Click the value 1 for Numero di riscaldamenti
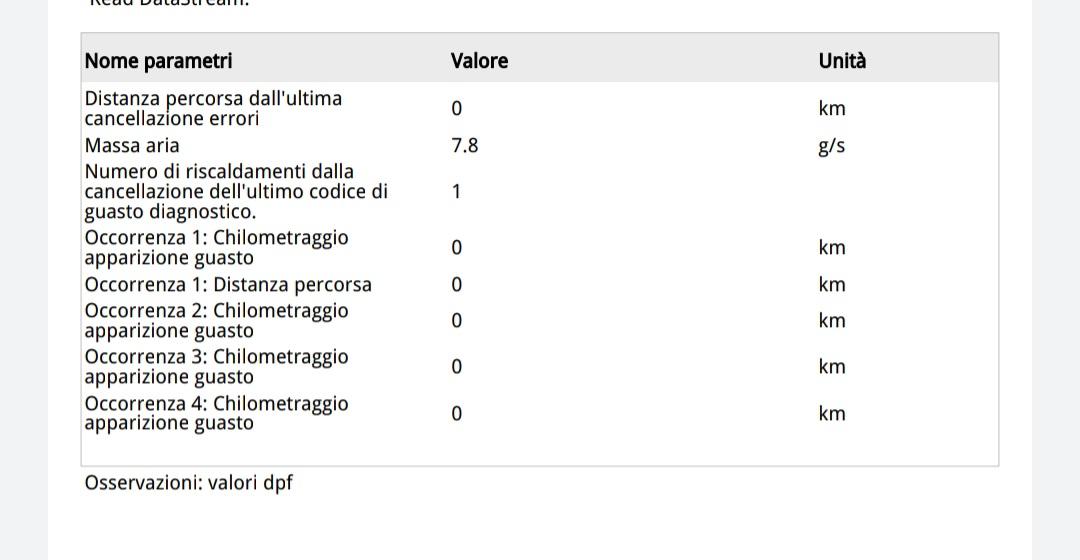The image size is (1080, 560). [x=456, y=191]
